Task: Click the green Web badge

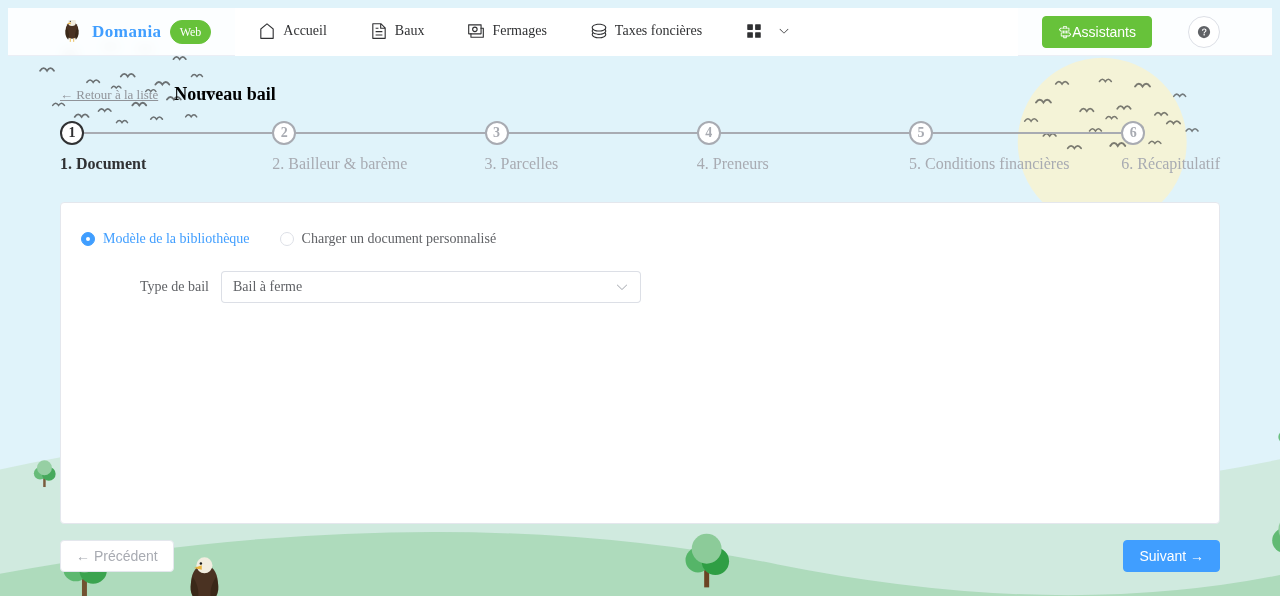Action: [x=190, y=32]
